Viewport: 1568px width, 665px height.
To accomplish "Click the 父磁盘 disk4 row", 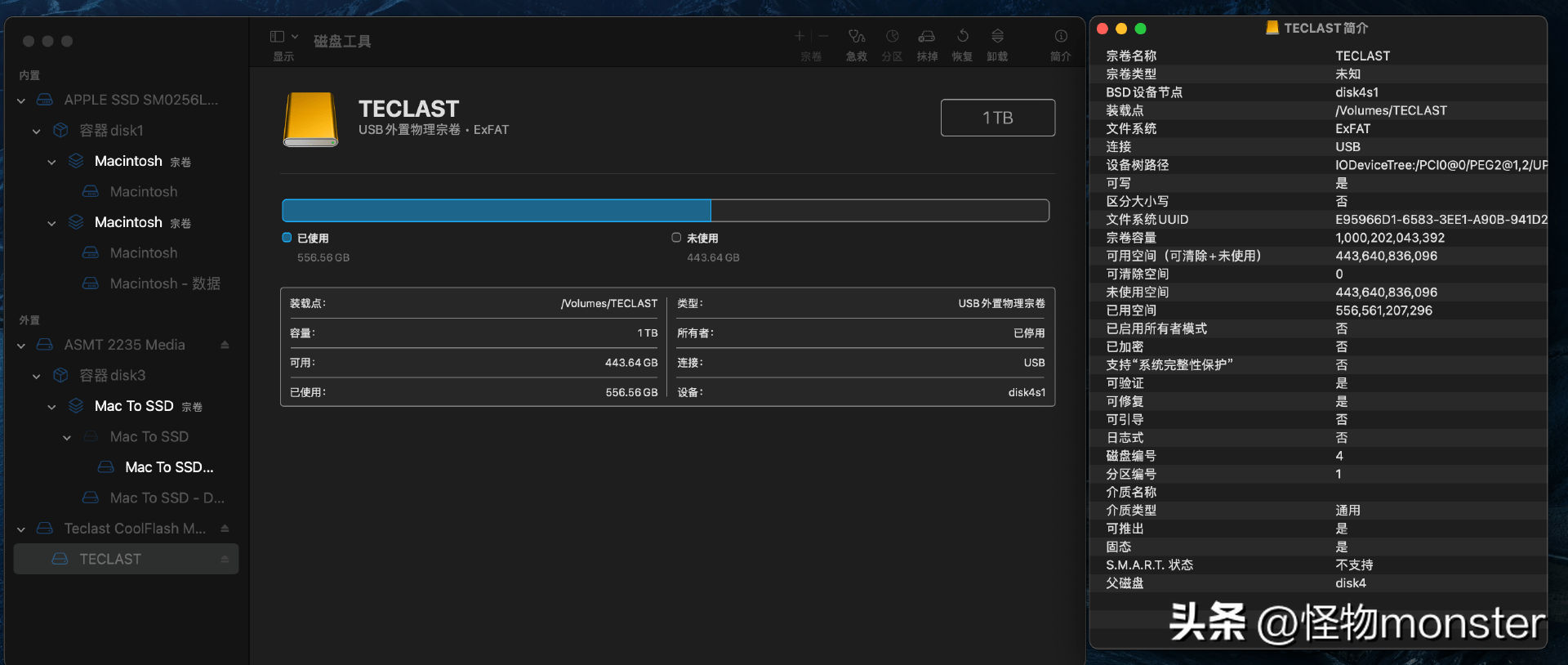I will coord(1319,583).
